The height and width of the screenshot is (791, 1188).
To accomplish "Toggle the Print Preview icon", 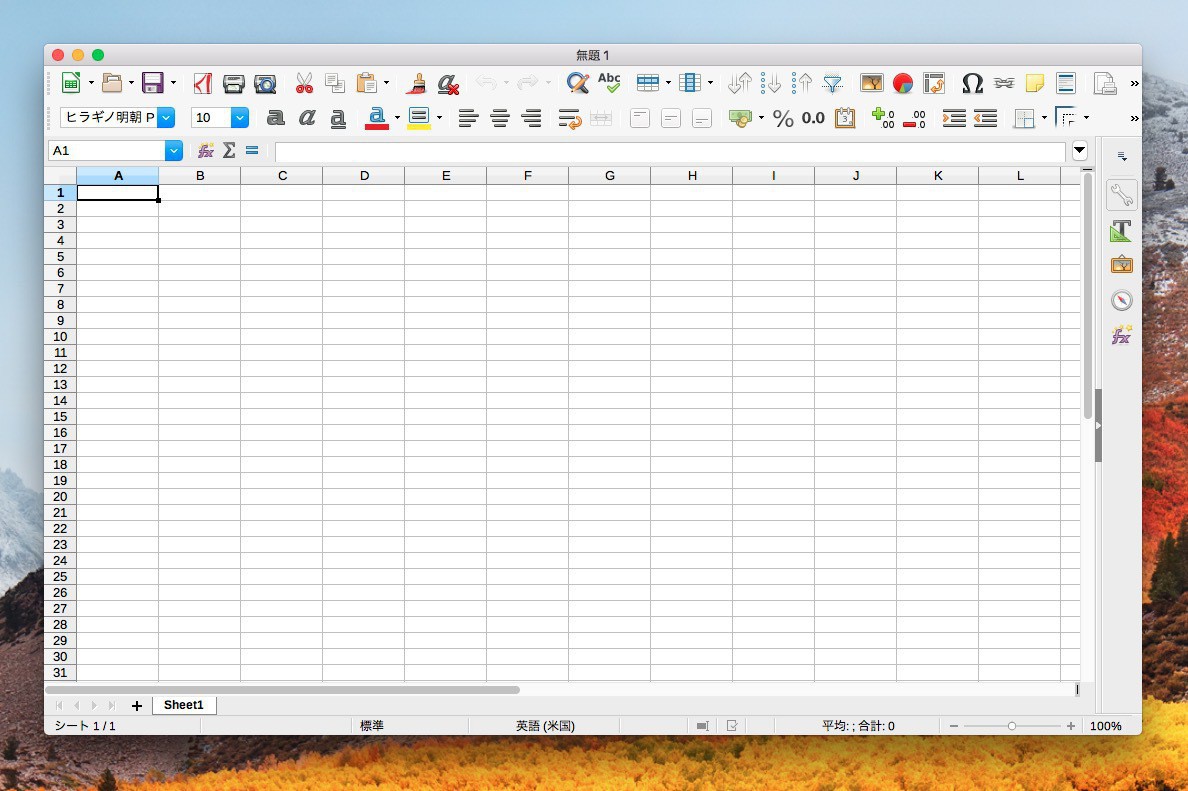I will point(265,83).
